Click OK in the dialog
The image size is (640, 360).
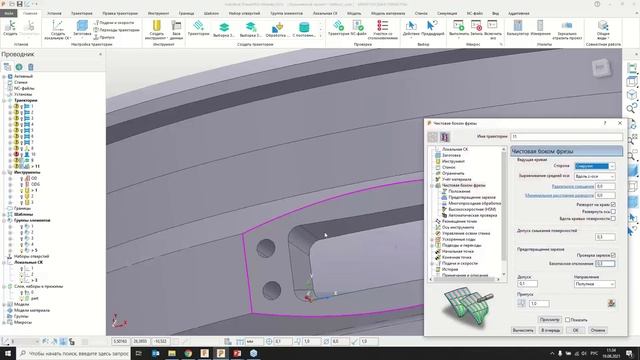tap(575, 330)
